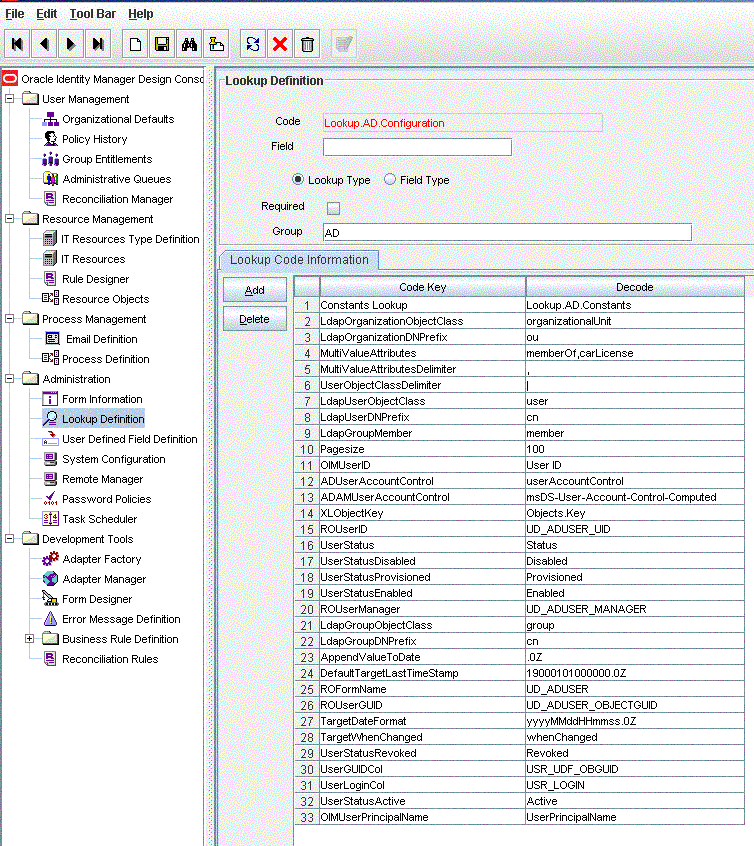
Task: Collapse the Resource Management folder
Action: pyautogui.click(x=10, y=219)
